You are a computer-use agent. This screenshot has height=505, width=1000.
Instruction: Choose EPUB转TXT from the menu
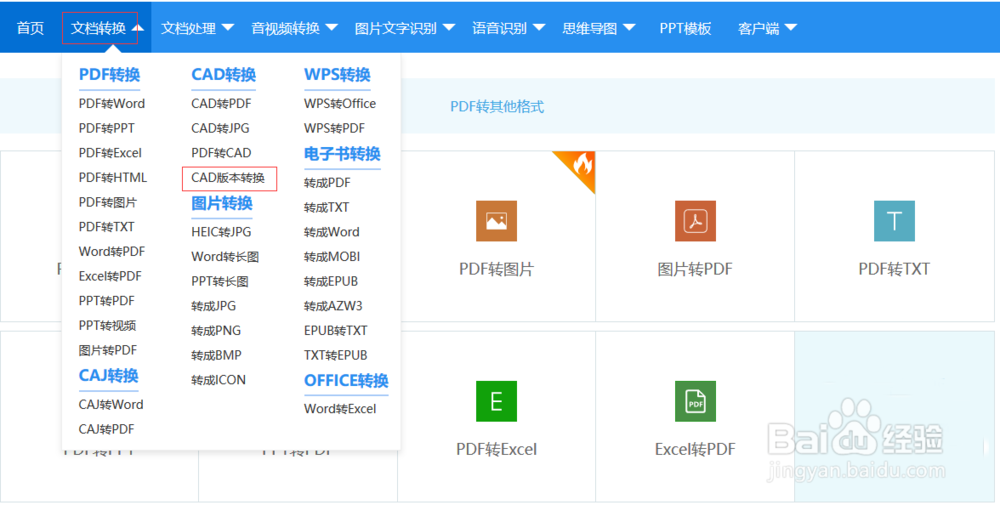point(335,331)
